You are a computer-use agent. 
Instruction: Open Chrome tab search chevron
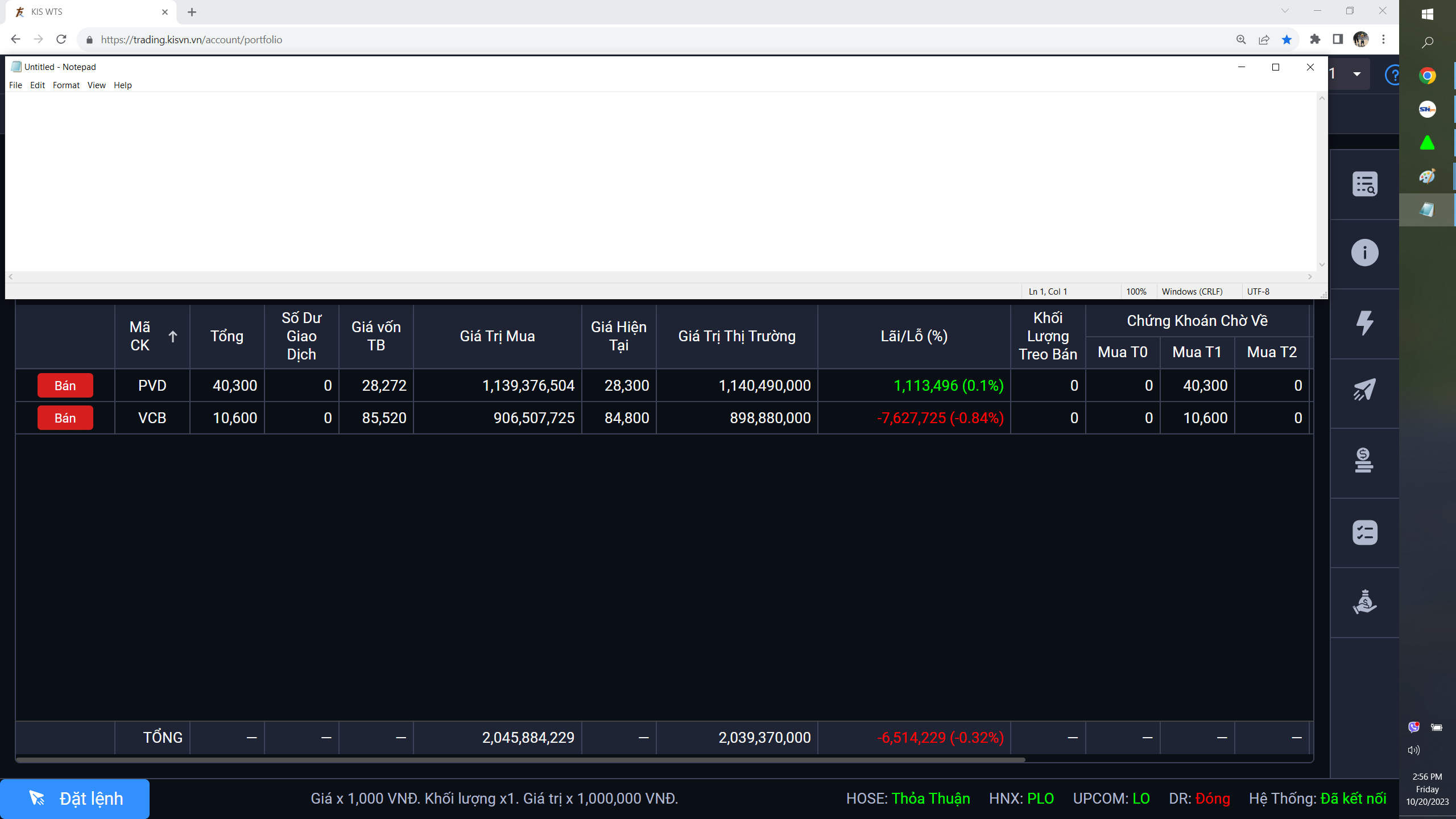coord(1285,11)
